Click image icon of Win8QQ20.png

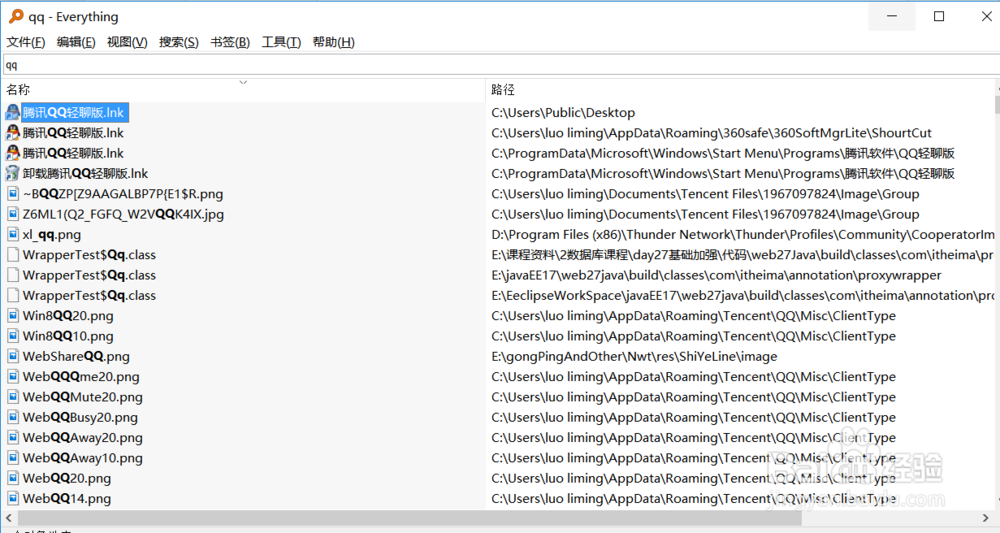pos(13,316)
